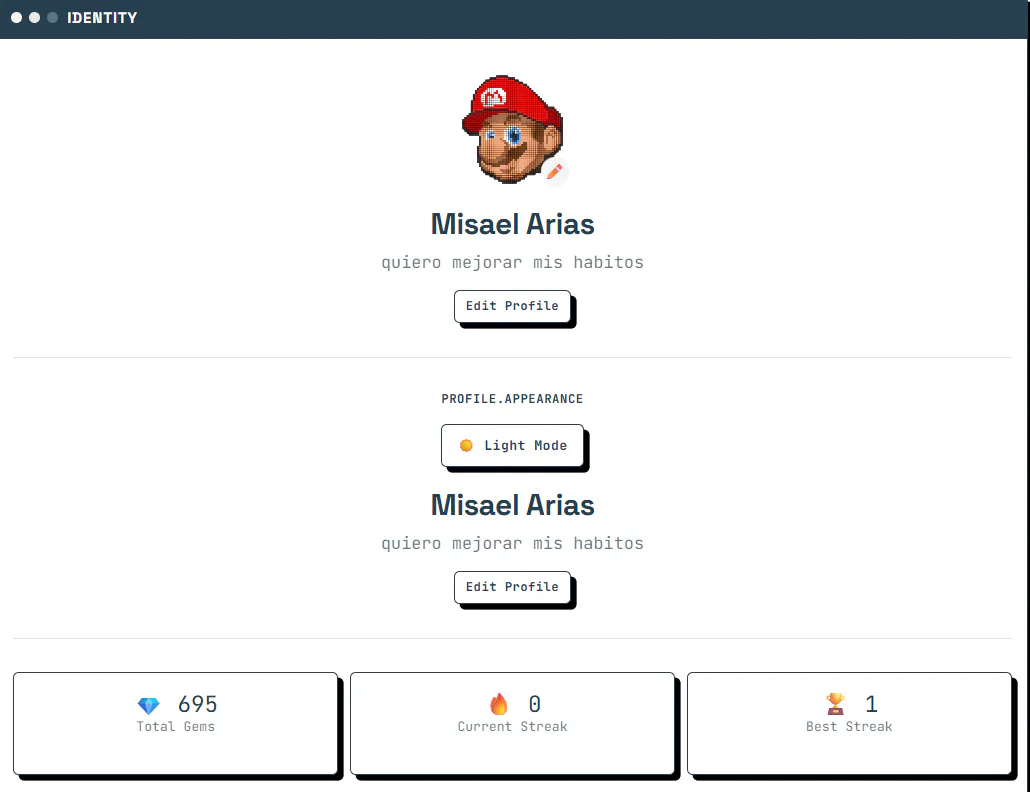This screenshot has height=792, width=1030.
Task: Click the third gray window dot
Action: tap(53, 18)
